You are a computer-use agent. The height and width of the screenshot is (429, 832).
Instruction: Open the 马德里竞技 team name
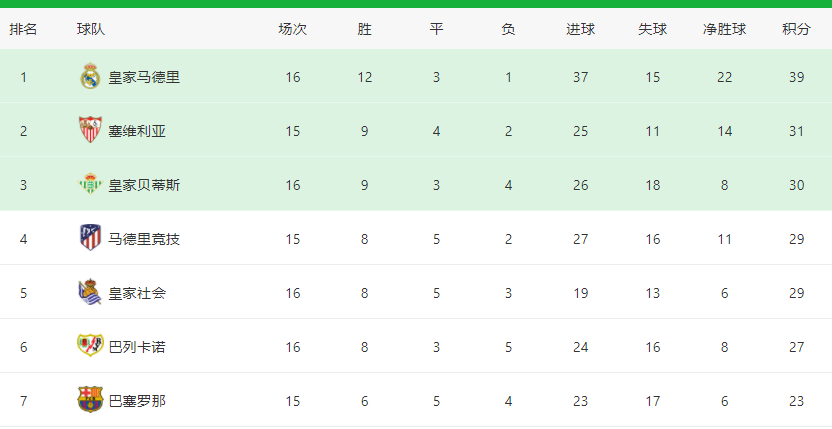coord(144,239)
